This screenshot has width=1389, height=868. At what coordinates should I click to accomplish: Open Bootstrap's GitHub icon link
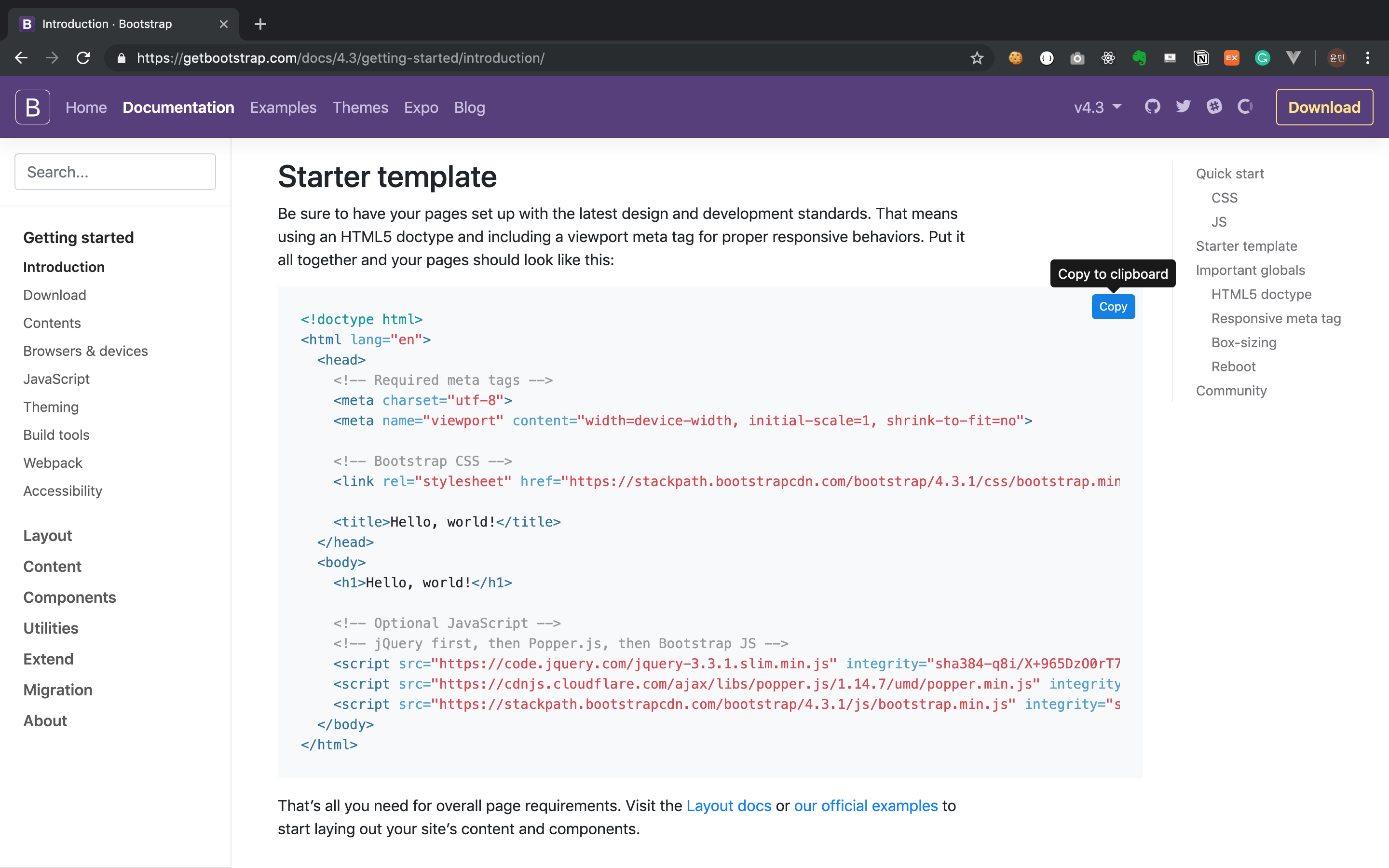tap(1152, 107)
